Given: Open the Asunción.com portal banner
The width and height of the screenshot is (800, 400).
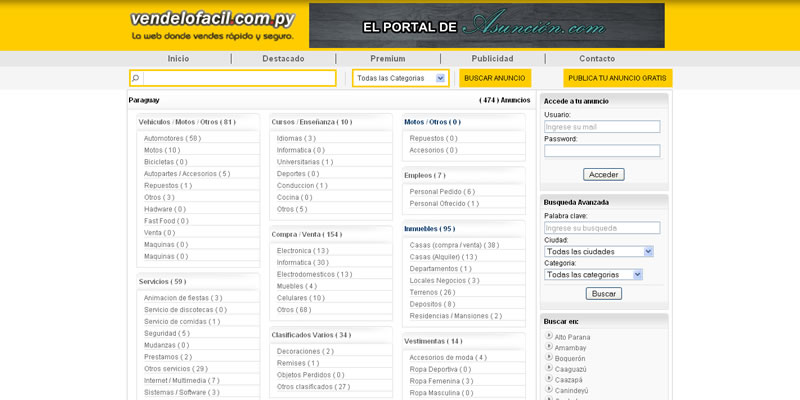Looking at the screenshot, I should (x=486, y=26).
